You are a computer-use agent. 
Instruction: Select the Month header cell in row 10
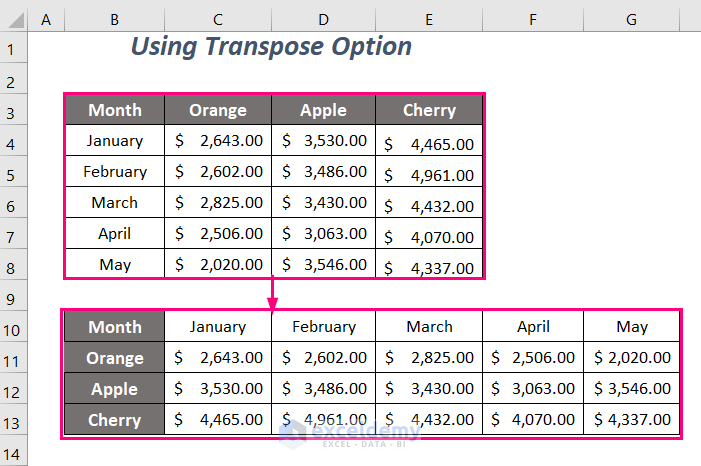point(114,326)
